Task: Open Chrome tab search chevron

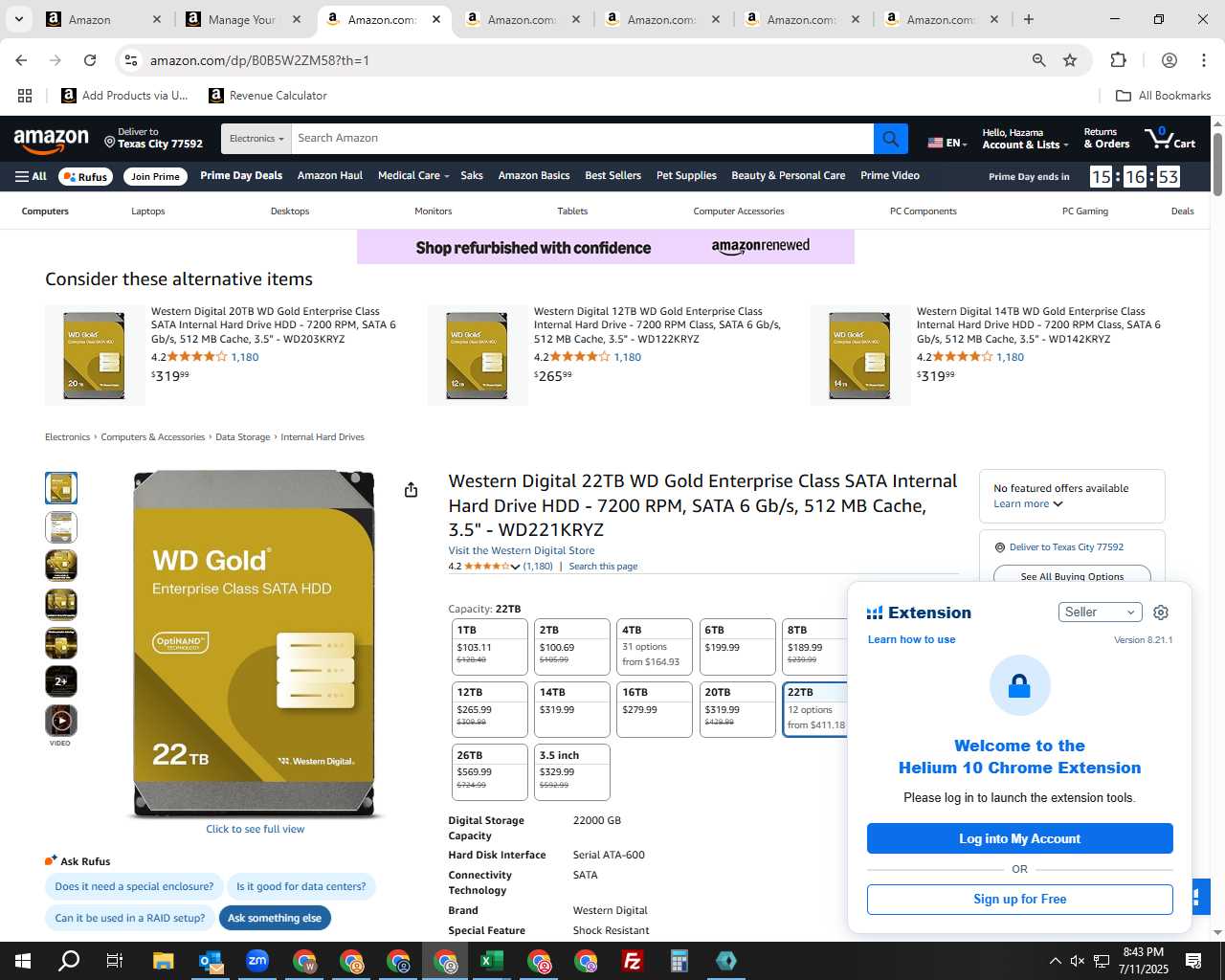Action: (x=18, y=19)
